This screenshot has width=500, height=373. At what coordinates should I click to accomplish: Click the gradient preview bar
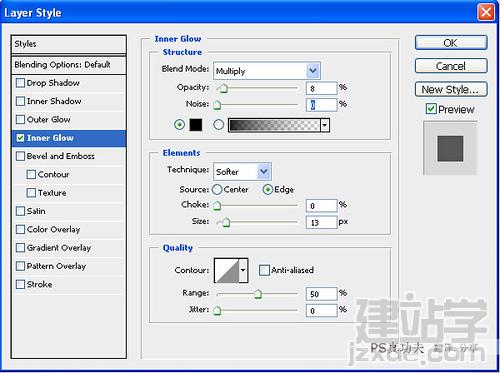coord(274,125)
